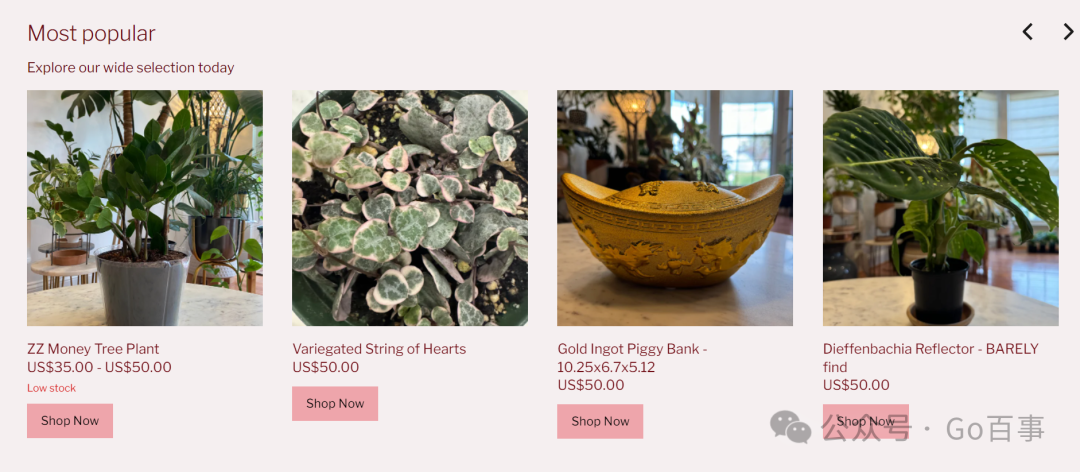Click the US$35.00 - US$50.00 price range

[99, 367]
